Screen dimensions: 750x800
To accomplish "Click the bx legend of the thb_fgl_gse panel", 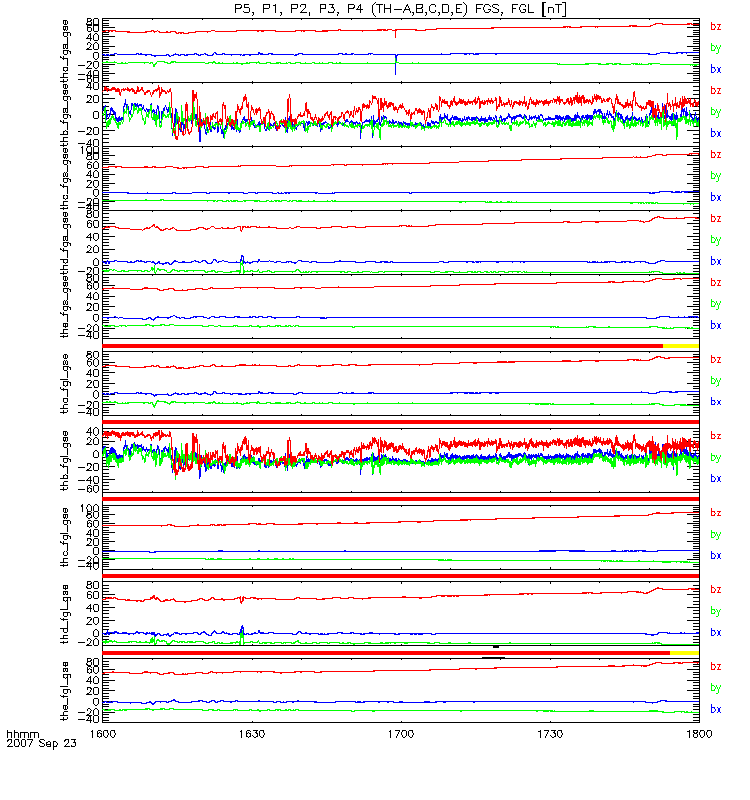I will [x=716, y=479].
